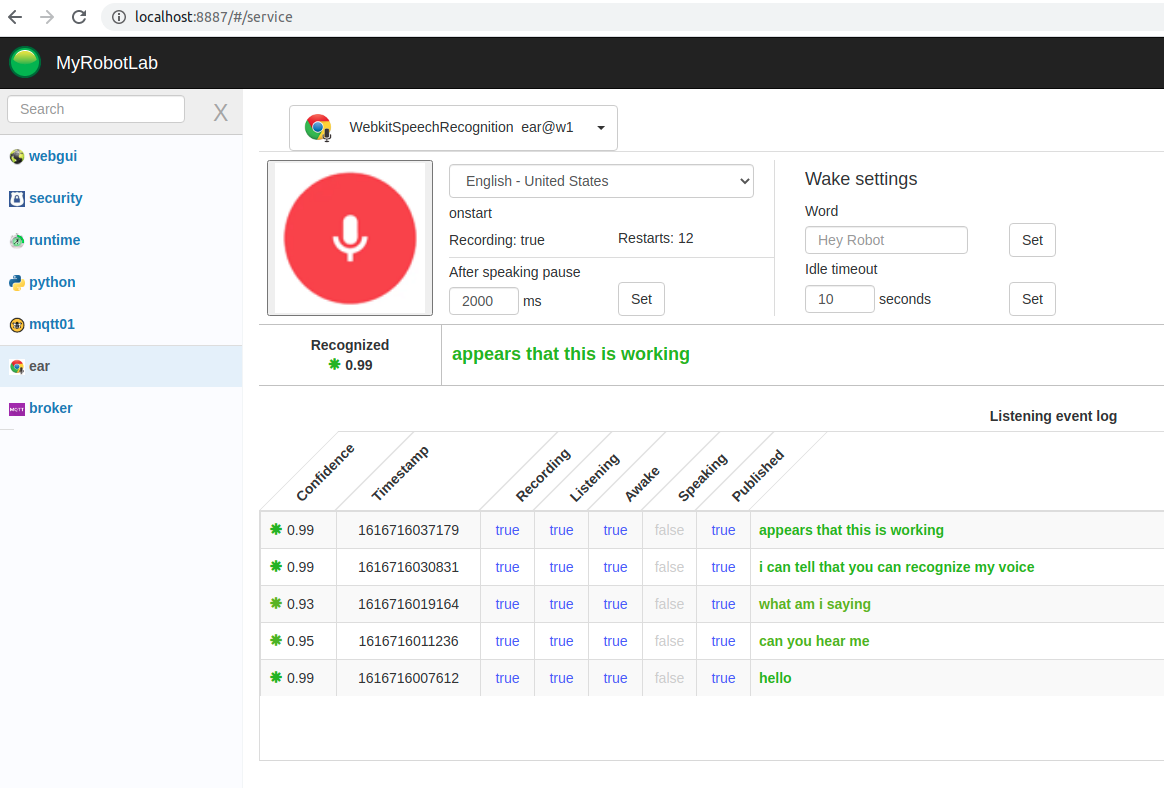Clear the search with the X button
1164x788 pixels.
point(220,113)
